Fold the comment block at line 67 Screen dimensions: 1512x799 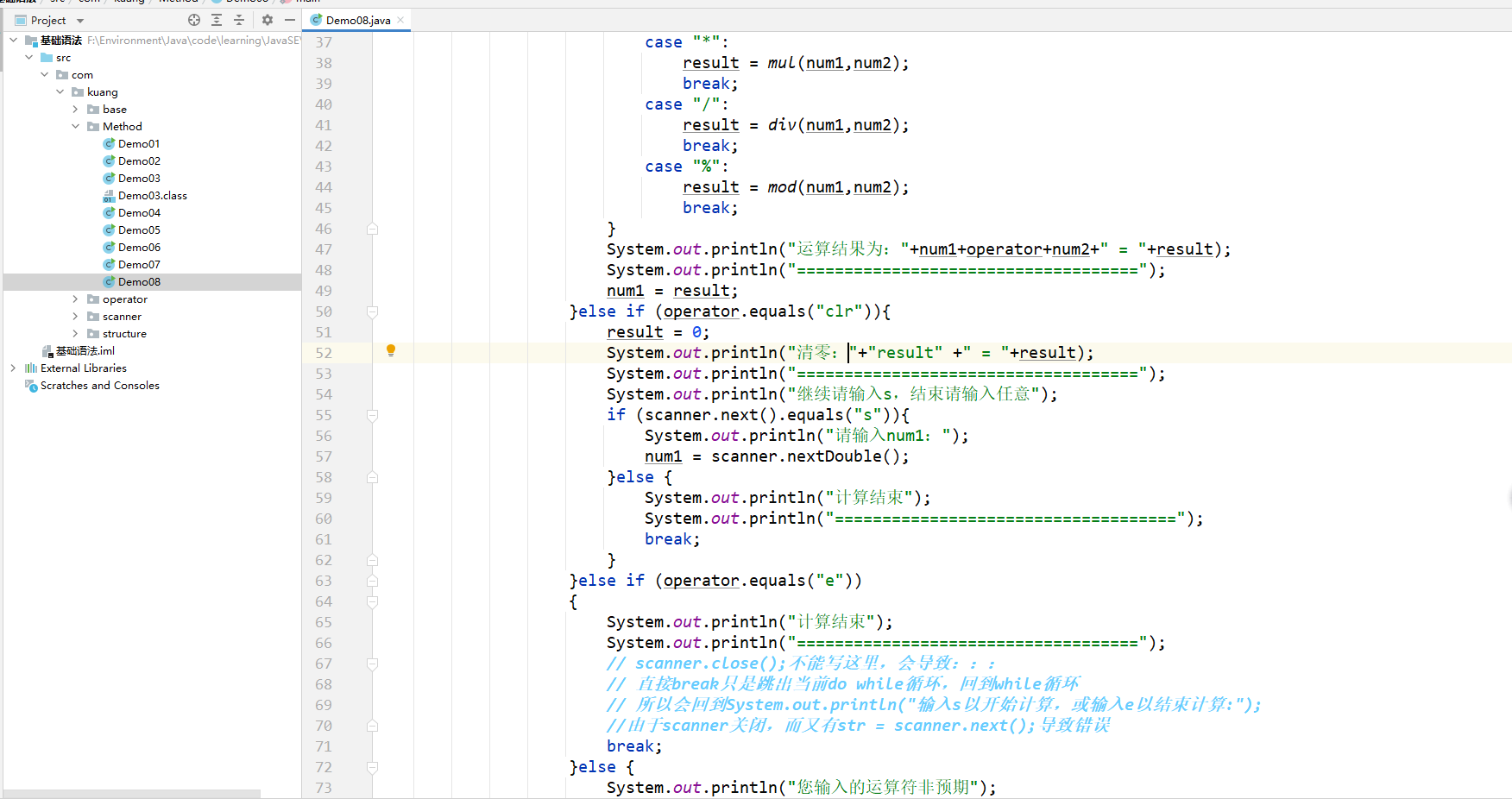pyautogui.click(x=373, y=664)
